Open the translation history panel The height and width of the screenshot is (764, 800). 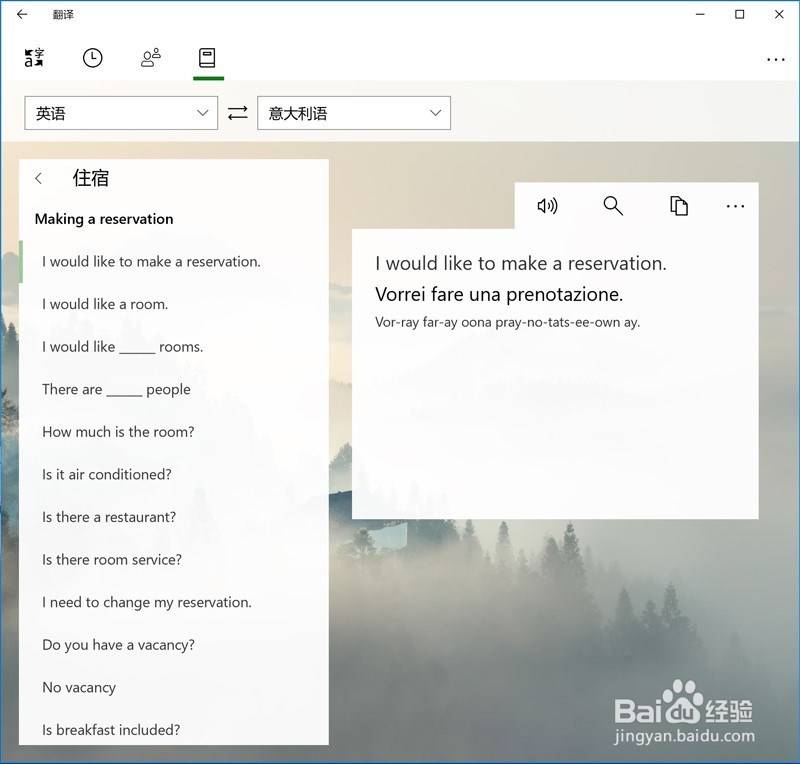coord(92,59)
